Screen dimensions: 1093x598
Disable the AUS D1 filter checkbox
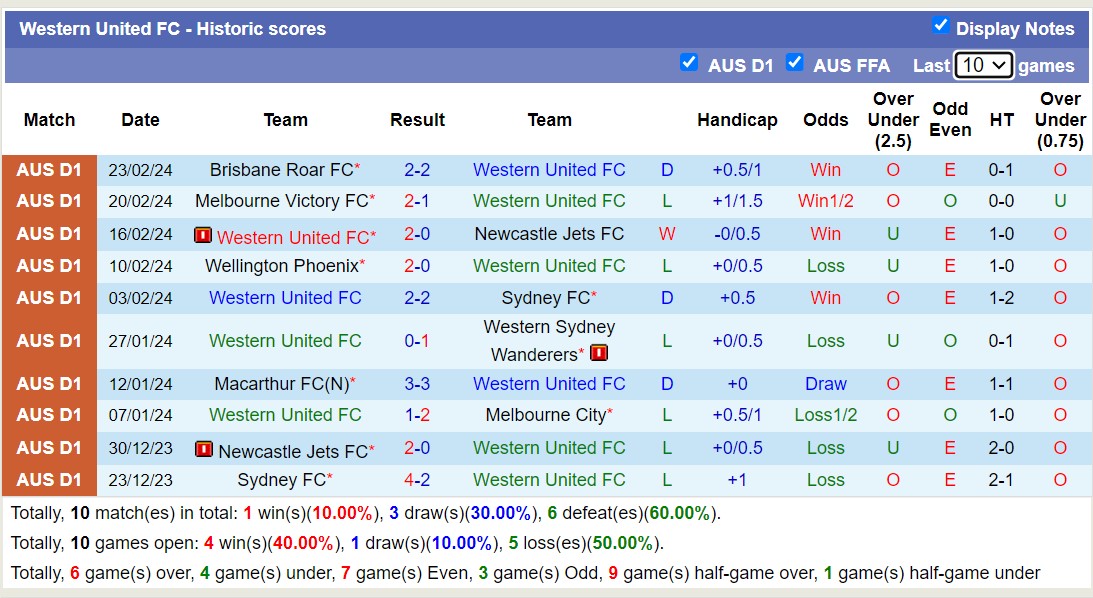tap(689, 63)
